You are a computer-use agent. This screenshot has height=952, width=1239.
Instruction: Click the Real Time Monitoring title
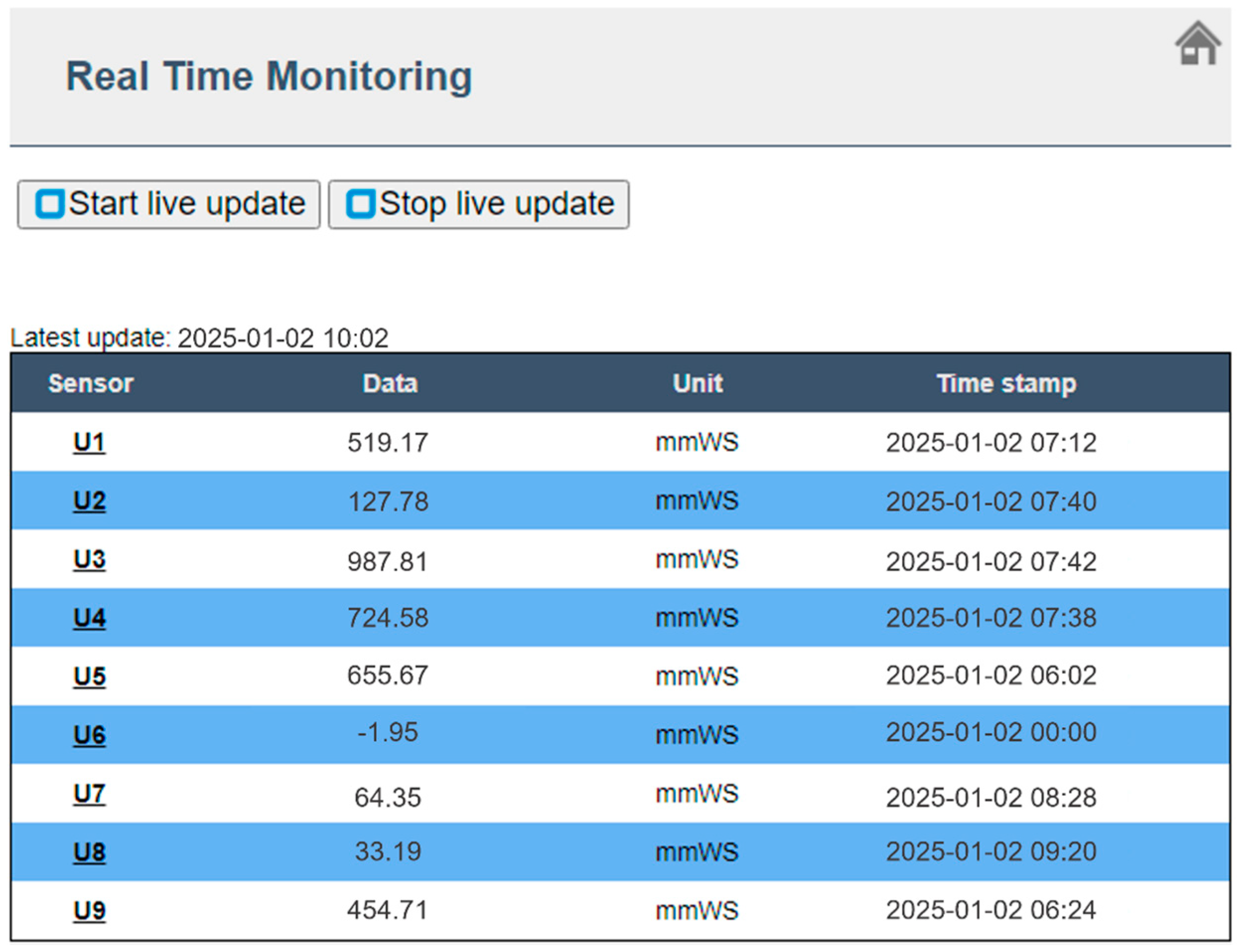tap(269, 76)
